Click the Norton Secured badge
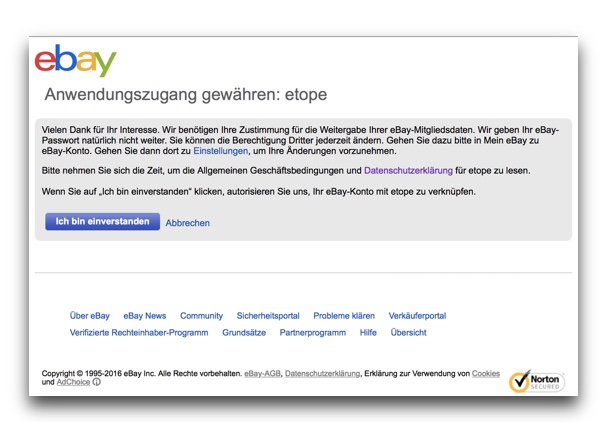The height and width of the screenshot is (422, 600). [x=536, y=381]
